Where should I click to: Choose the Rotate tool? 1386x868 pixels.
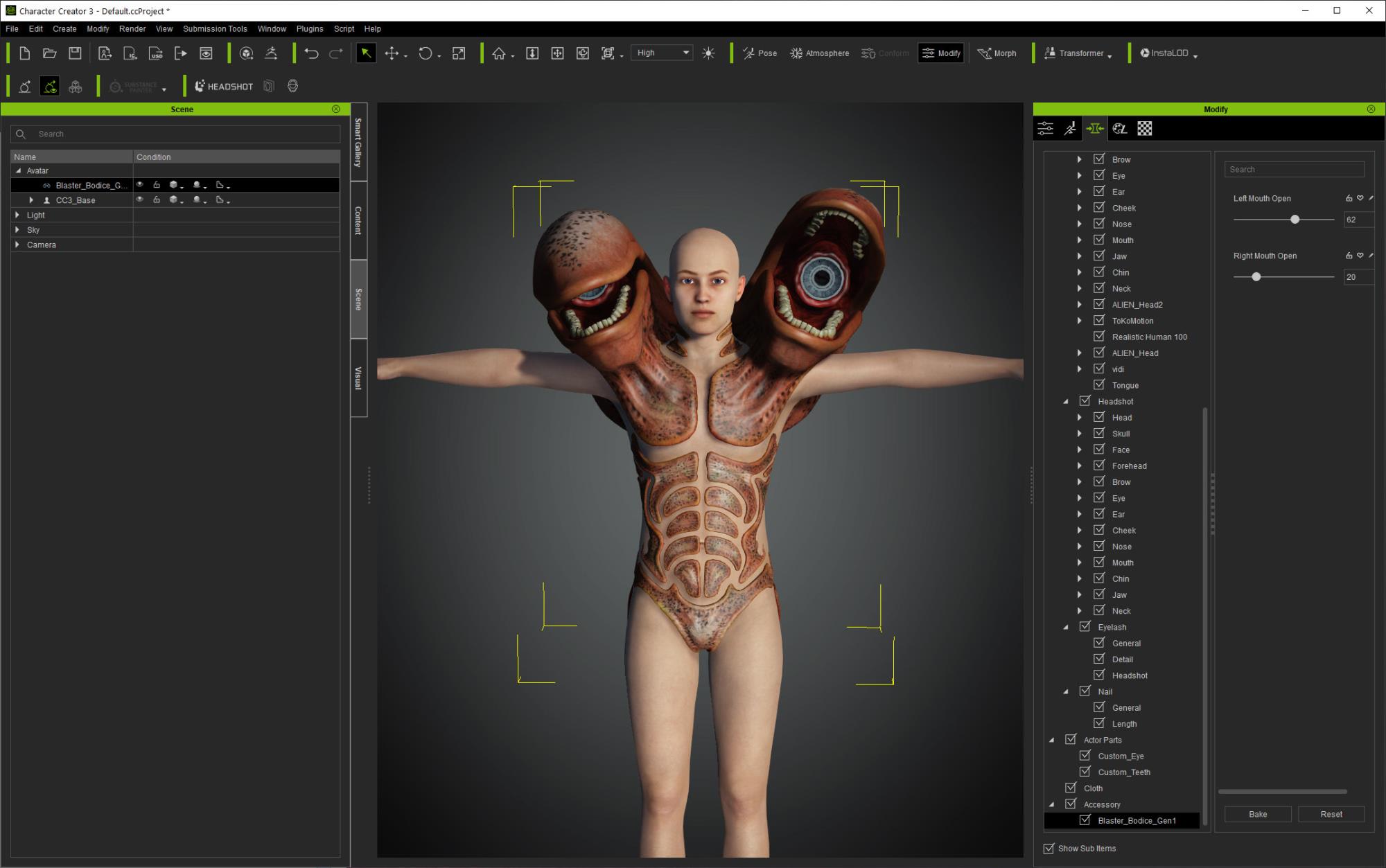[426, 53]
